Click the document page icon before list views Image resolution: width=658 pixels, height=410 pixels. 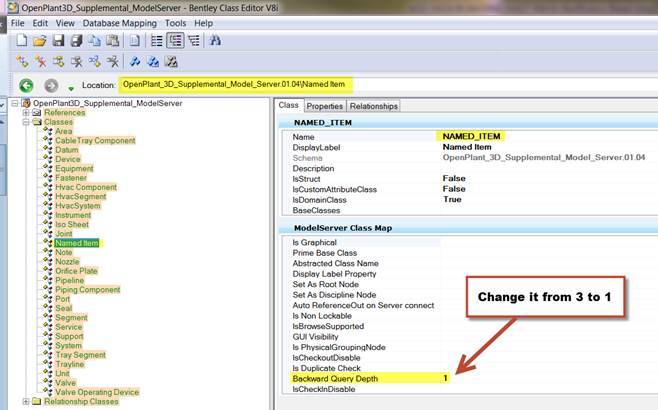(135, 41)
